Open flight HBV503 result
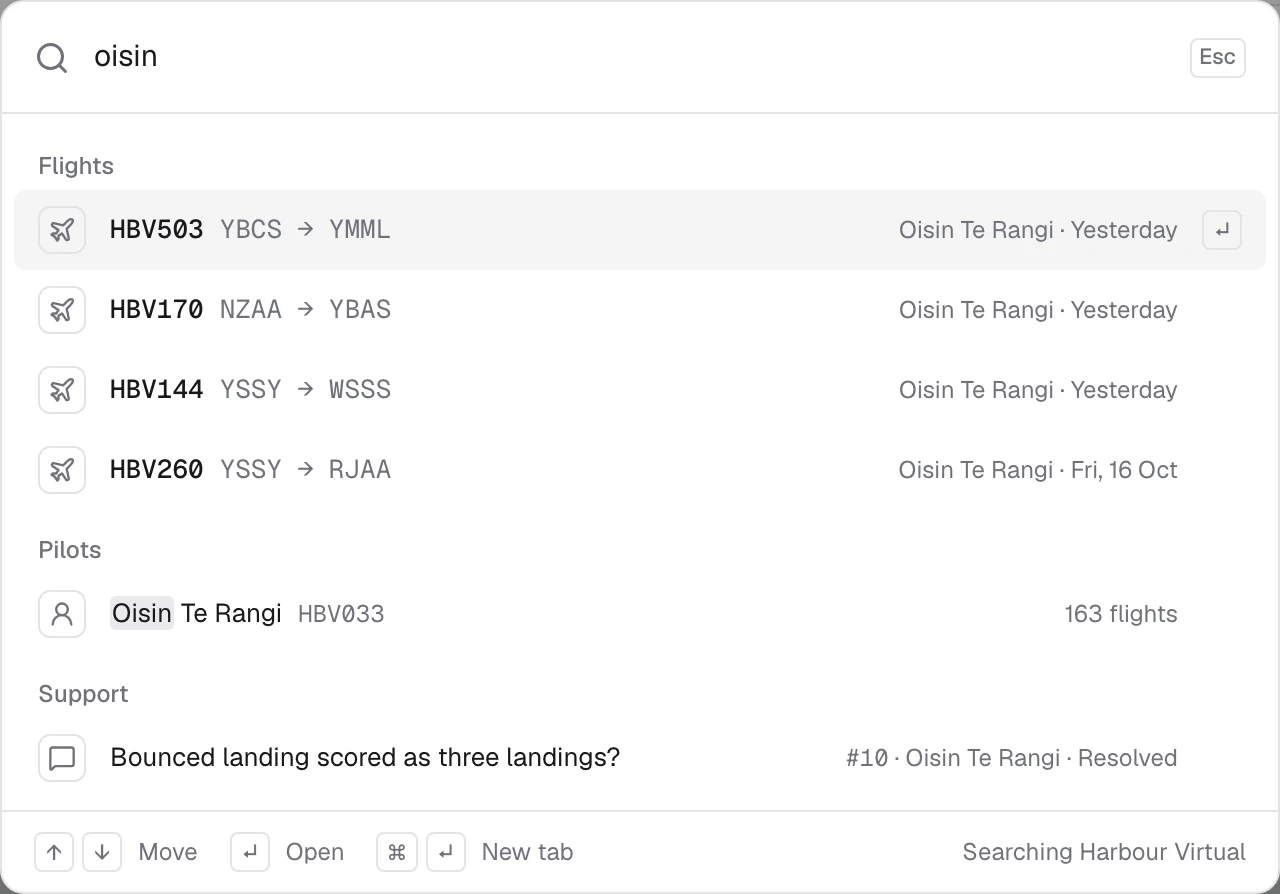This screenshot has height=894, width=1280. coord(640,230)
